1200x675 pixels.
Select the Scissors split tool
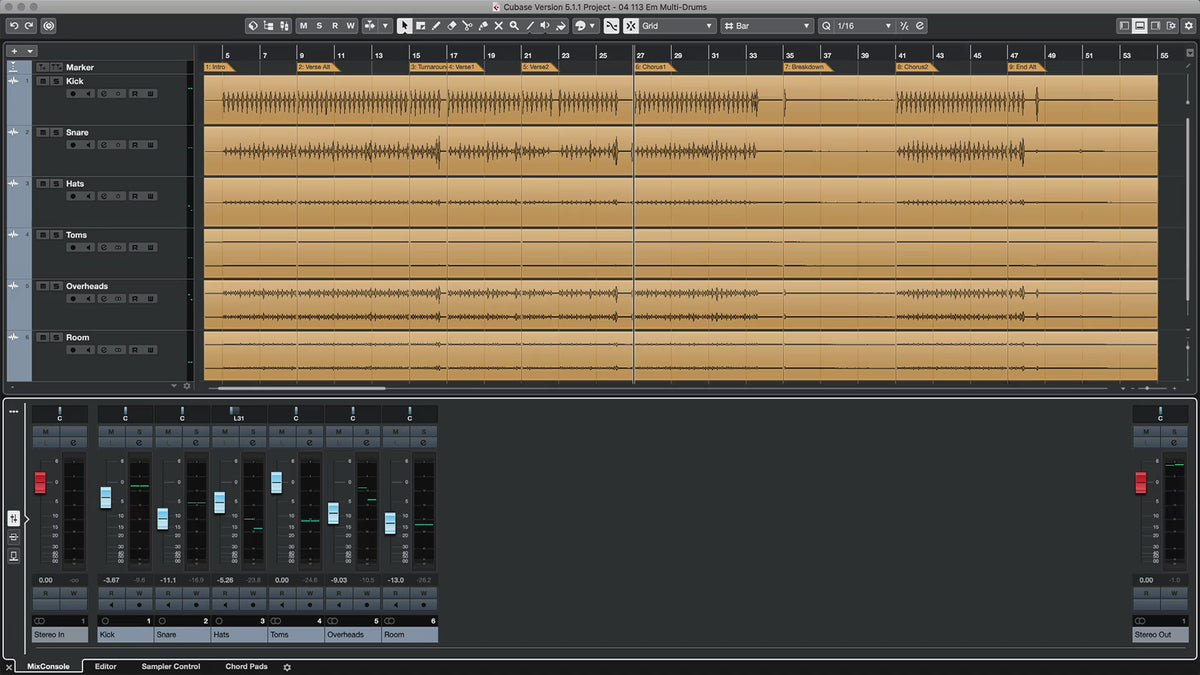[x=467, y=26]
